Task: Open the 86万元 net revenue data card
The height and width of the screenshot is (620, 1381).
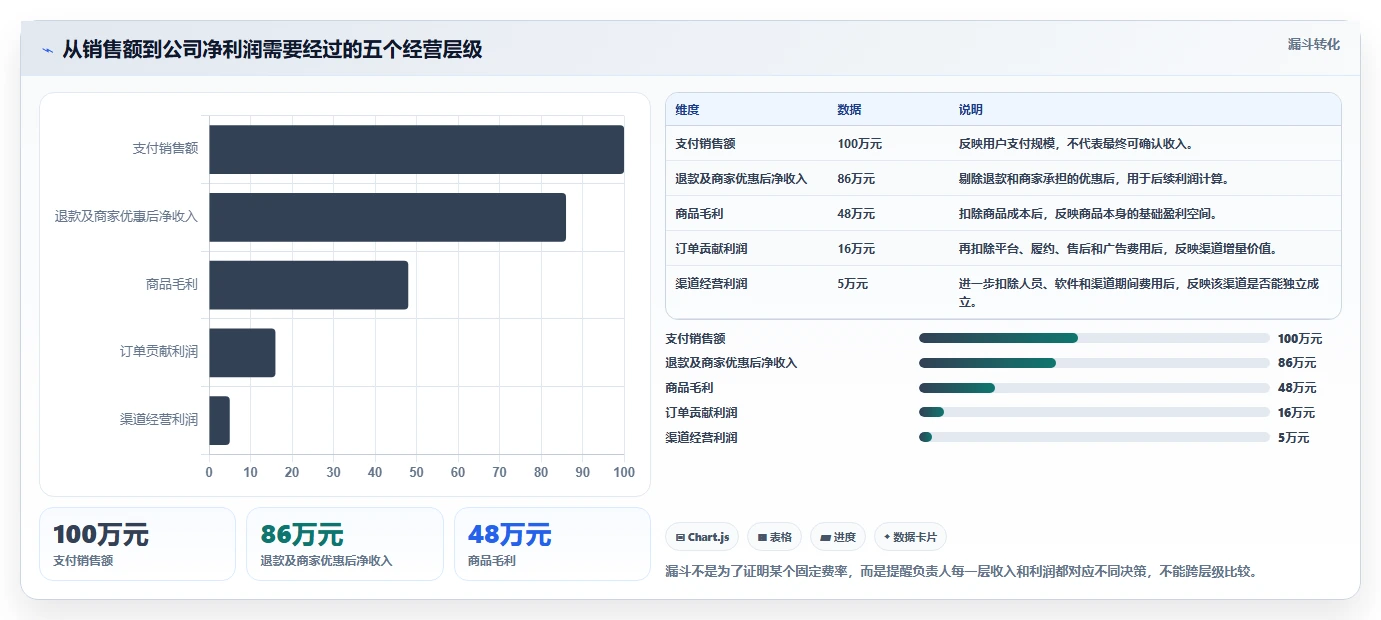Action: (344, 544)
